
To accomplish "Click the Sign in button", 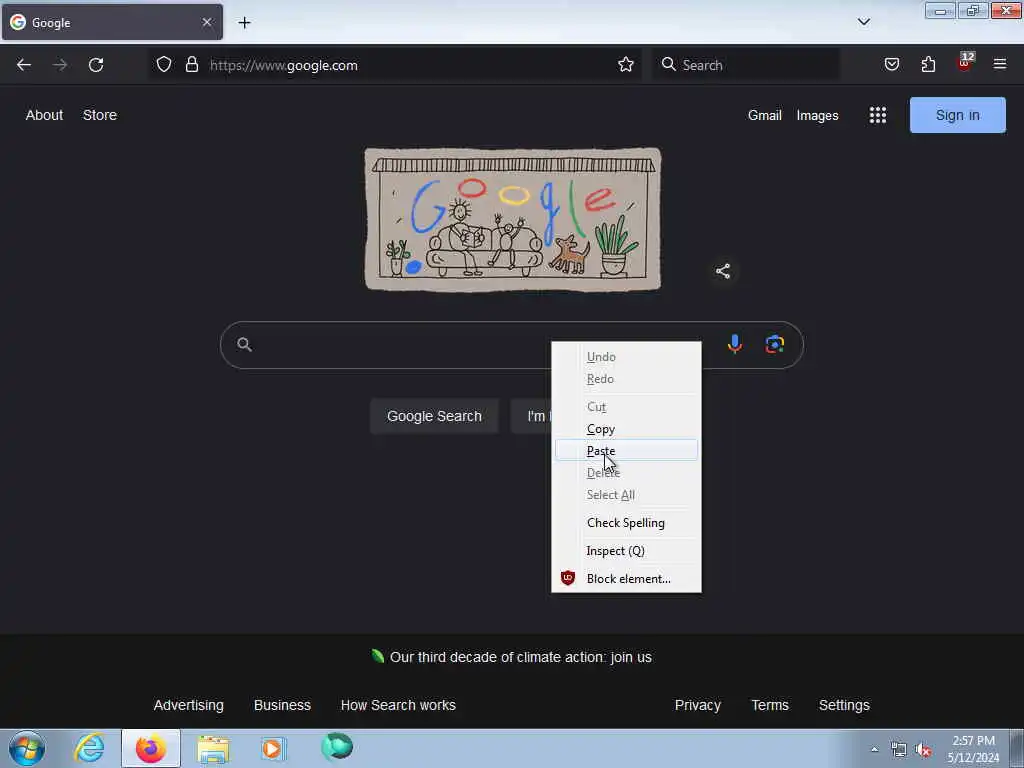I will pyautogui.click(x=957, y=115).
